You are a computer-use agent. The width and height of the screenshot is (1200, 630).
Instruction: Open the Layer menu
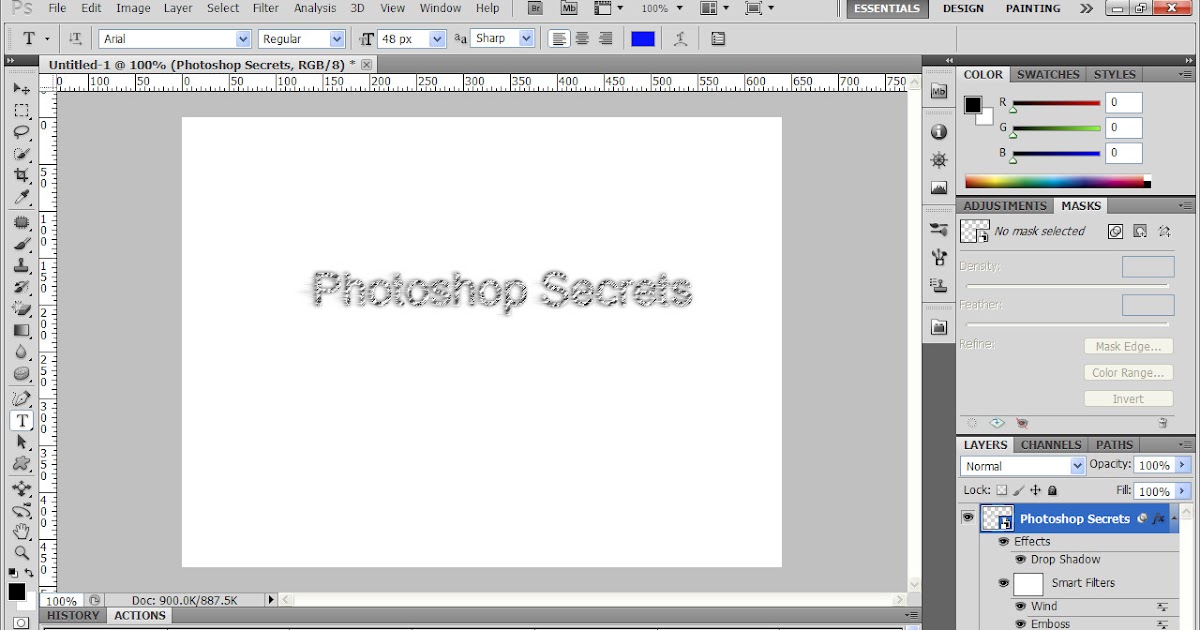click(x=178, y=8)
